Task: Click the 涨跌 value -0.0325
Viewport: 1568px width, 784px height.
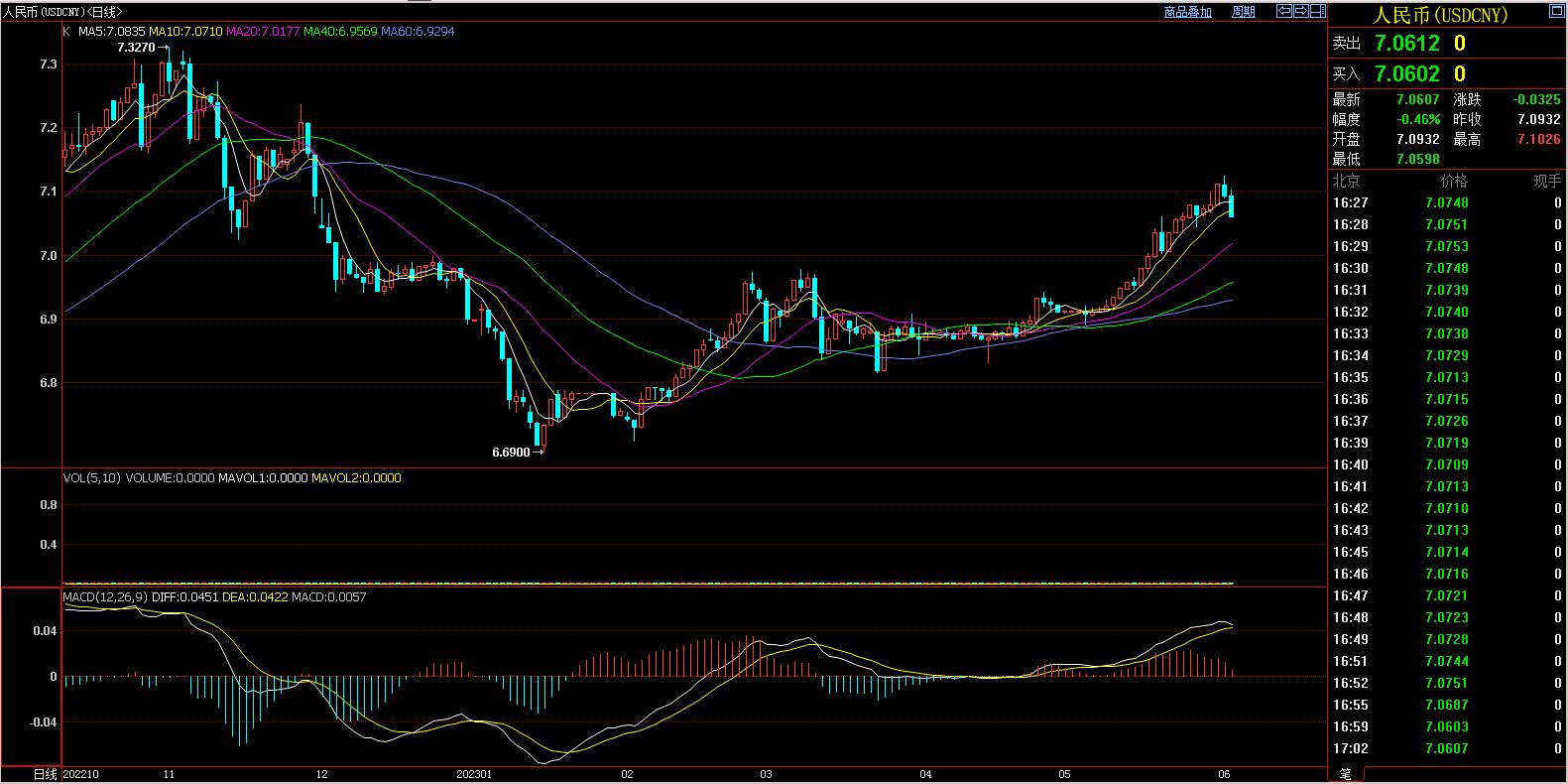Action: [1536, 99]
